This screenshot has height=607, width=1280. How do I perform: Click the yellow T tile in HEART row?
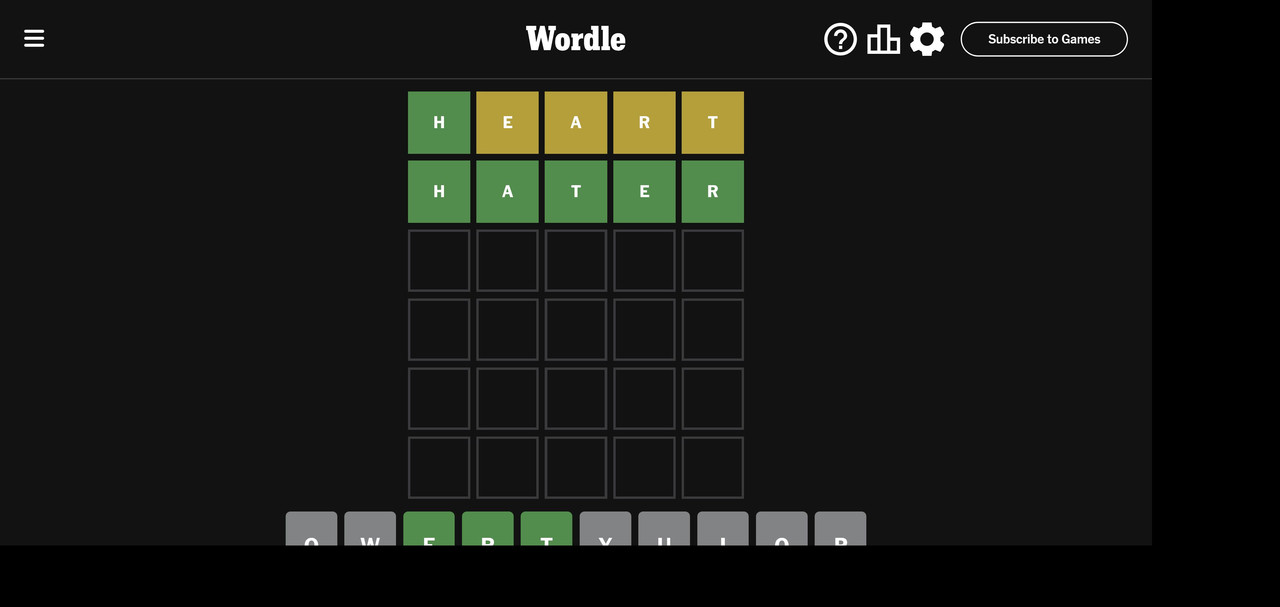click(713, 123)
